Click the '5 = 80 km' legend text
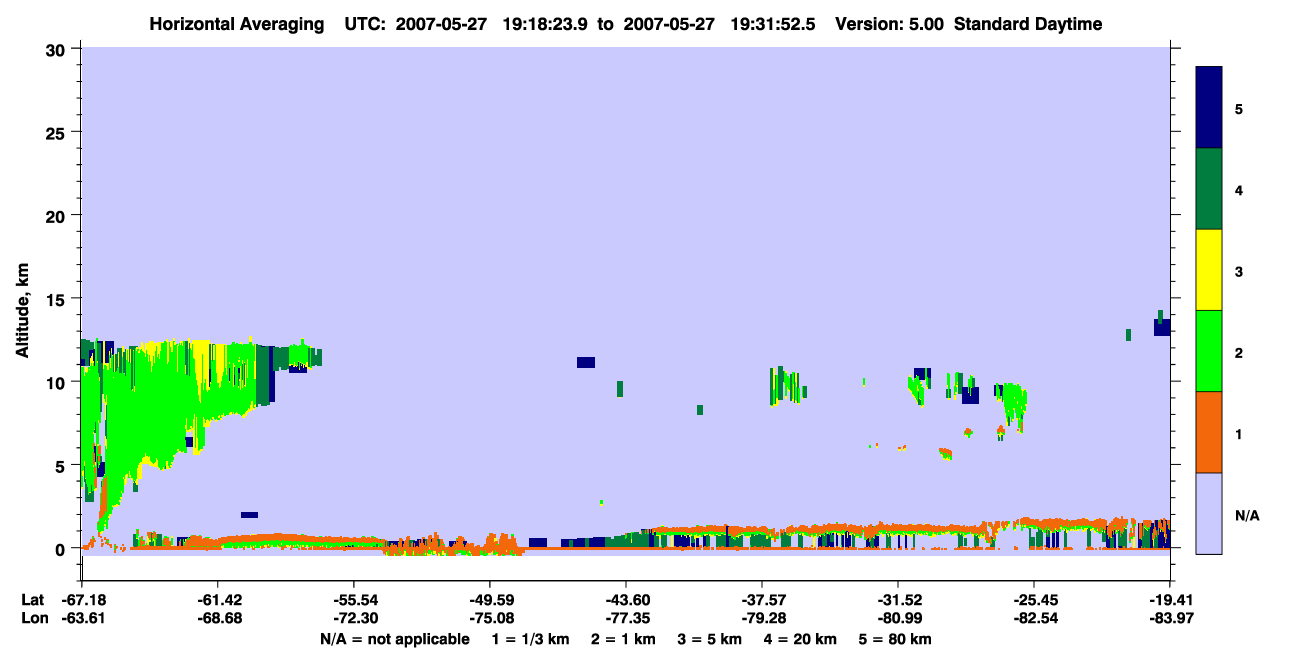Viewport: 1300px width, 667px height. pyautogui.click(x=896, y=639)
